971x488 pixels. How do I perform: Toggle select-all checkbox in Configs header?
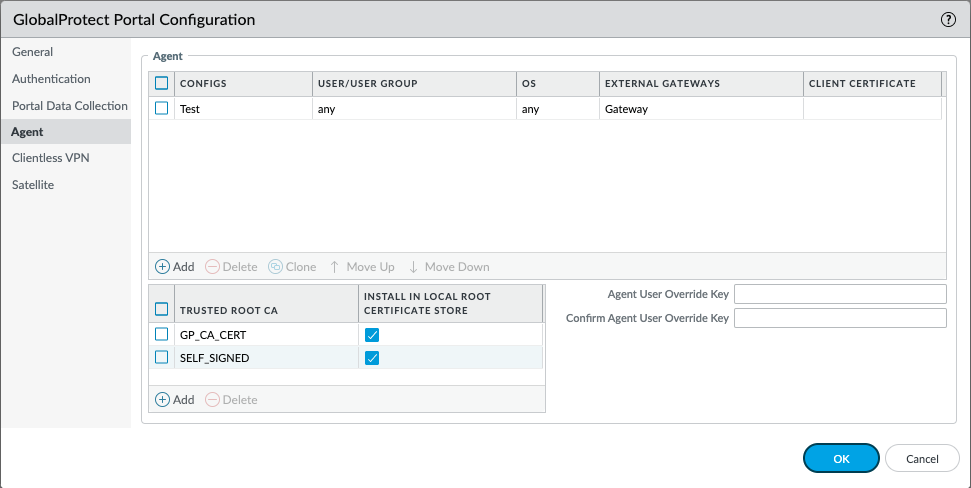161,83
